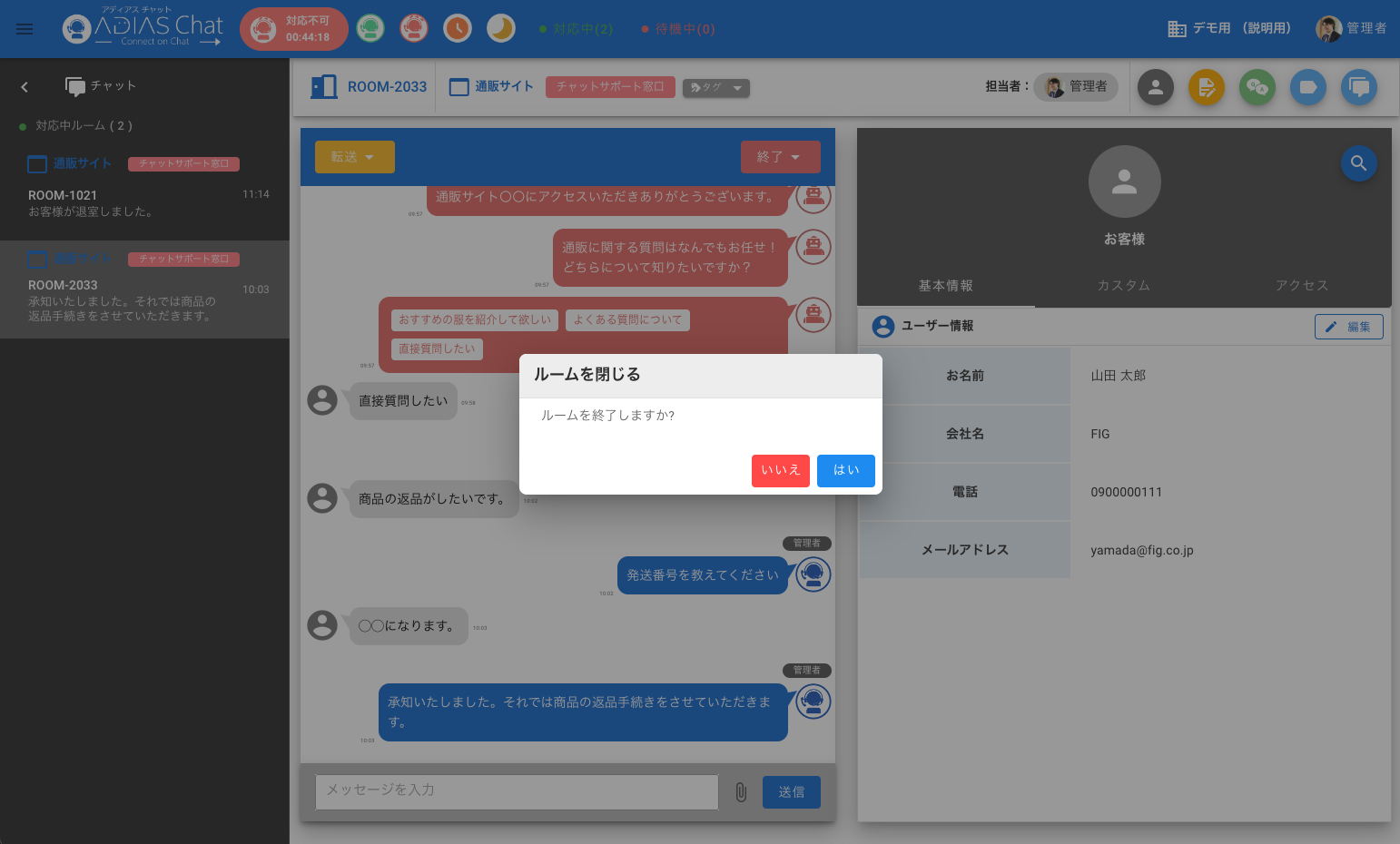This screenshot has height=844, width=1400.
Task: Select the orange clock status icon
Action: pyautogui.click(x=458, y=29)
